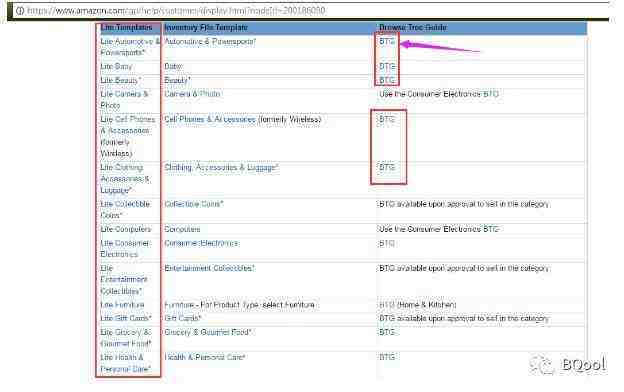This screenshot has width=624, height=392.
Task: Open Lite Furniture template link
Action: (x=123, y=305)
